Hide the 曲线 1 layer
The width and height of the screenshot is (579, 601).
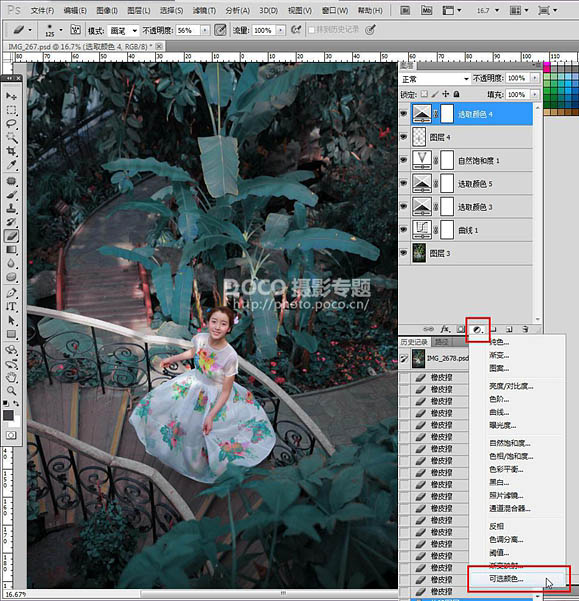(x=403, y=230)
